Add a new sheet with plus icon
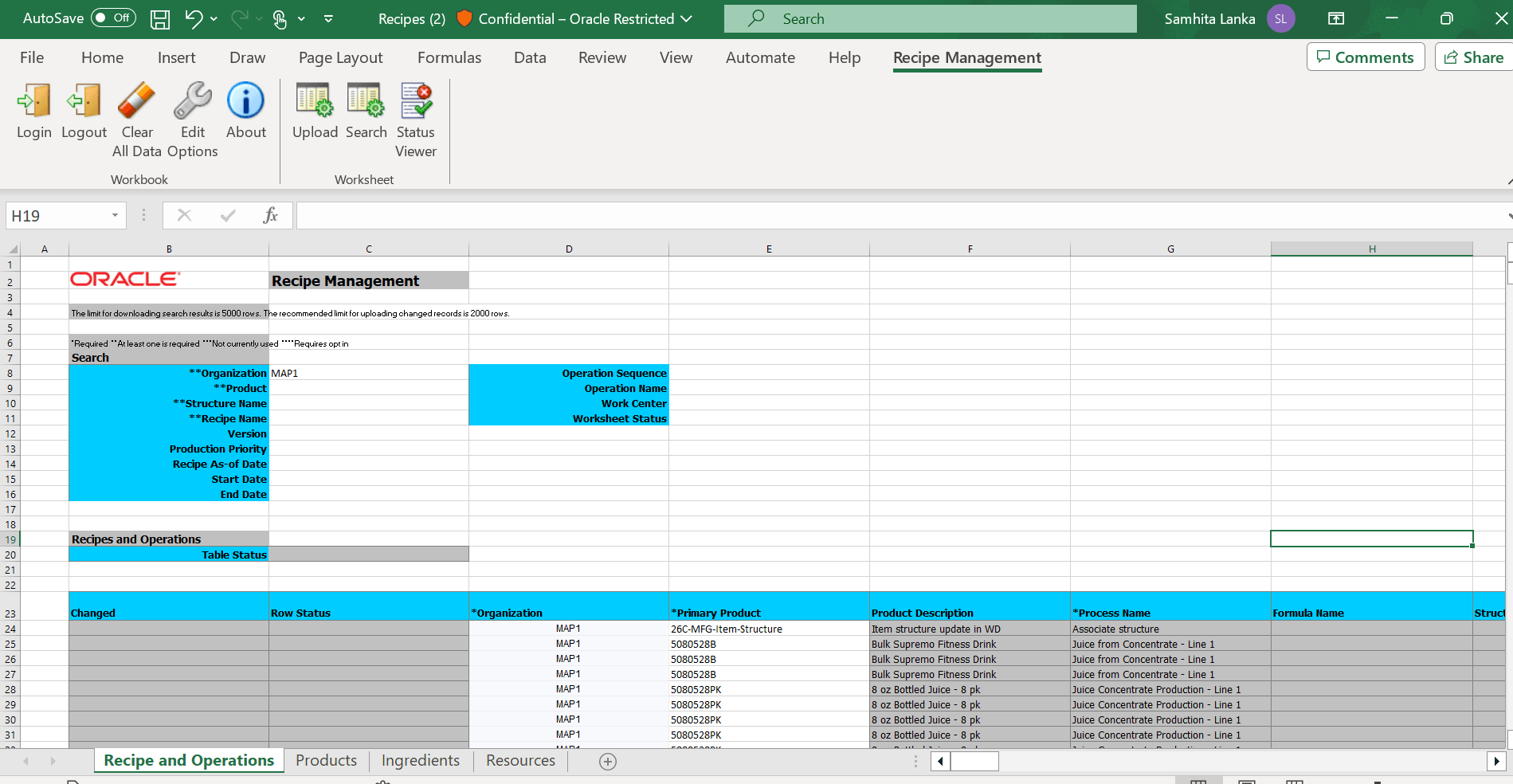 [608, 762]
